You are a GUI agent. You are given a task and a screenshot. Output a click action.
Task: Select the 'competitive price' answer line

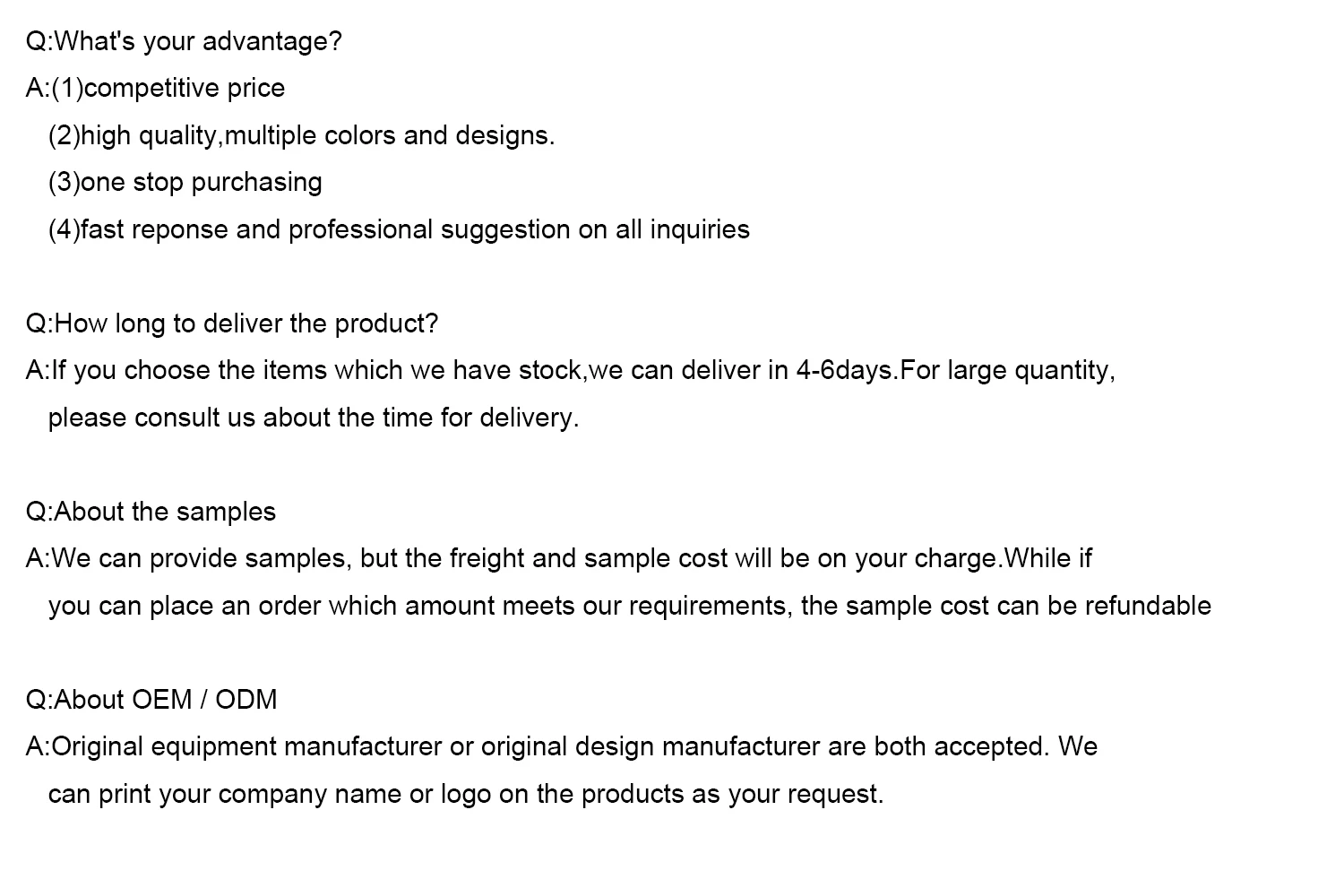pos(155,89)
